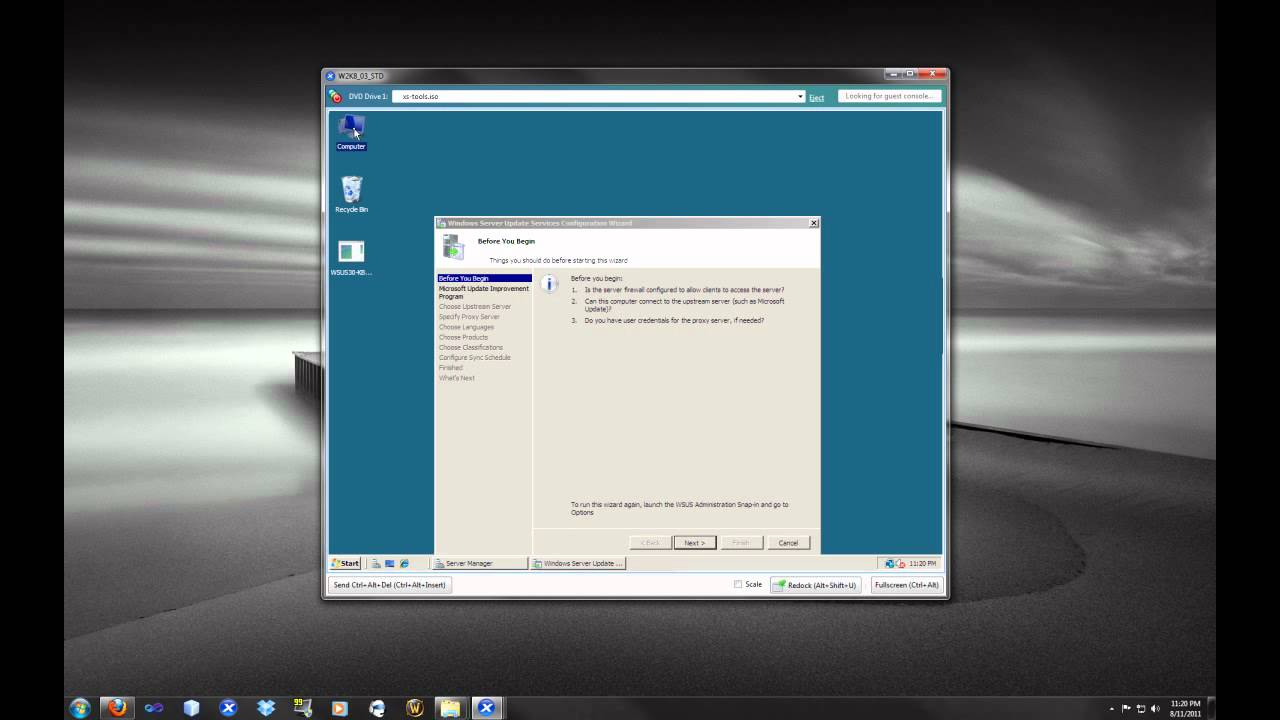
Task: Click the network tray icon in the guest taskbar
Action: pos(889,563)
